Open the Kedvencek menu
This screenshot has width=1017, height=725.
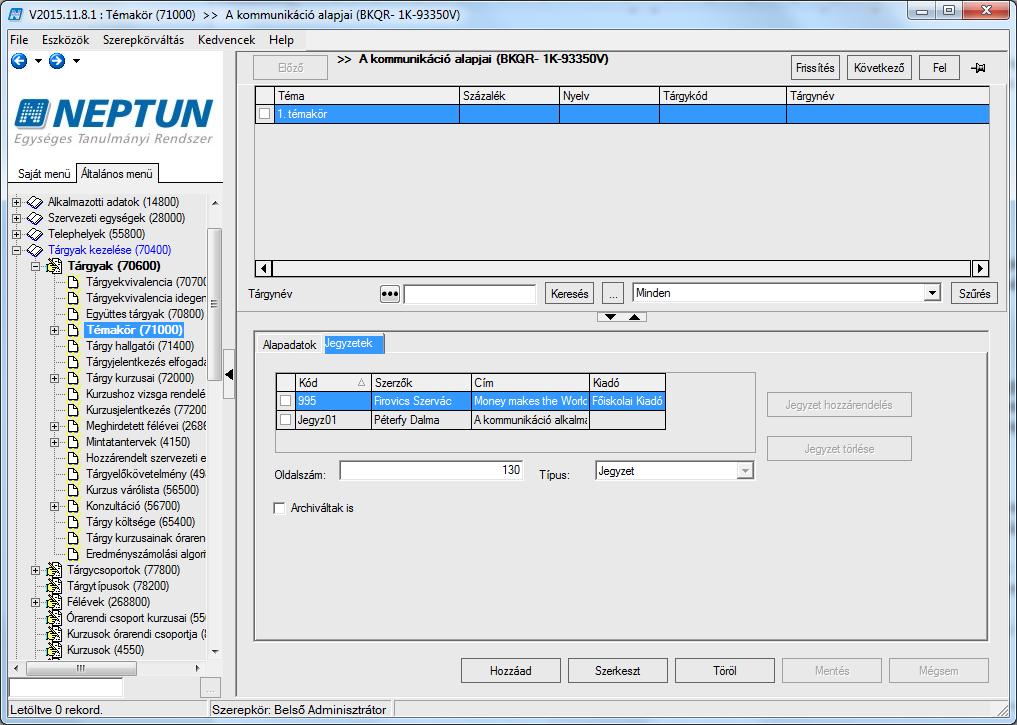click(x=226, y=40)
